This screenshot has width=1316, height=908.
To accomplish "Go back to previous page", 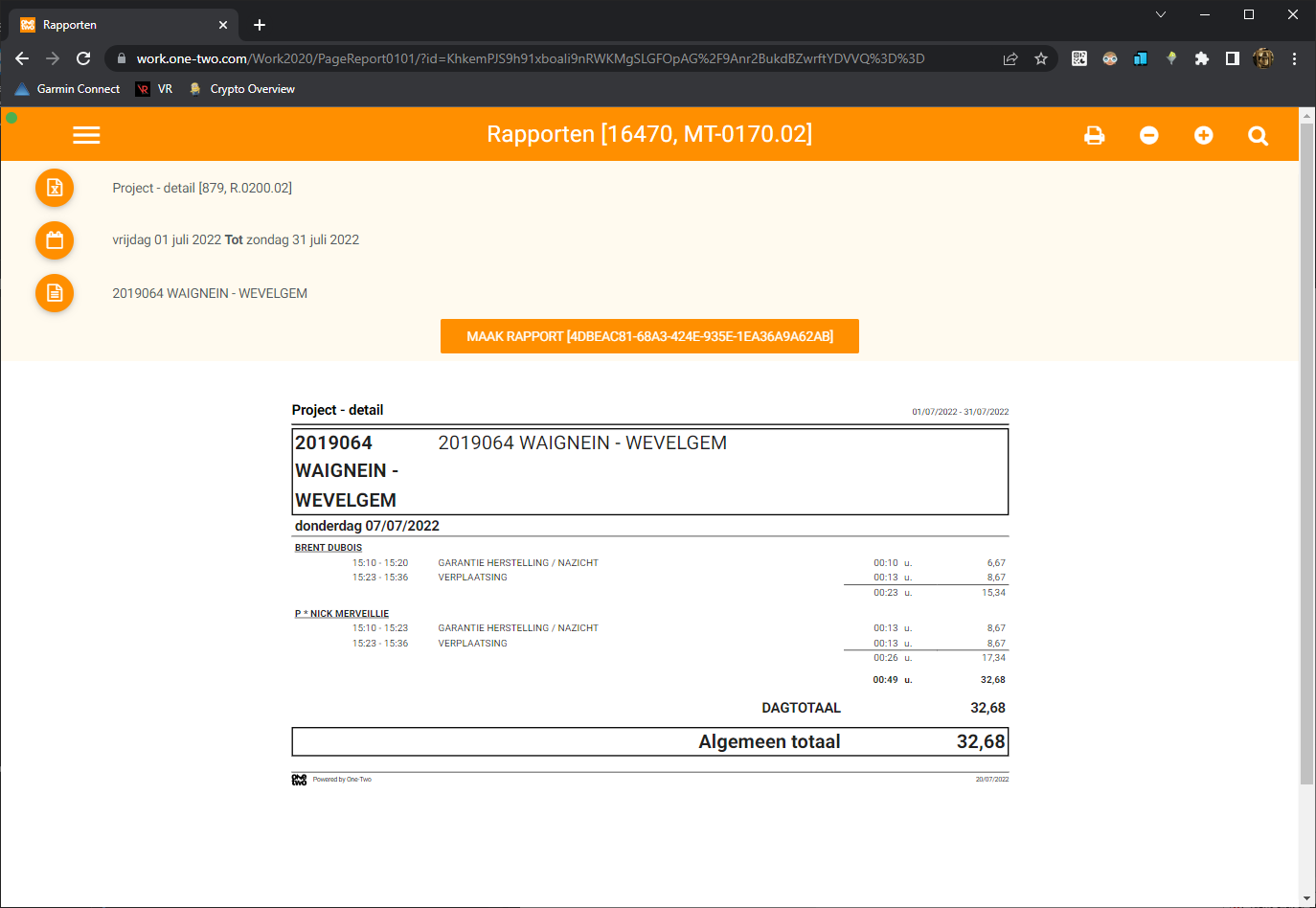I will pos(22,58).
